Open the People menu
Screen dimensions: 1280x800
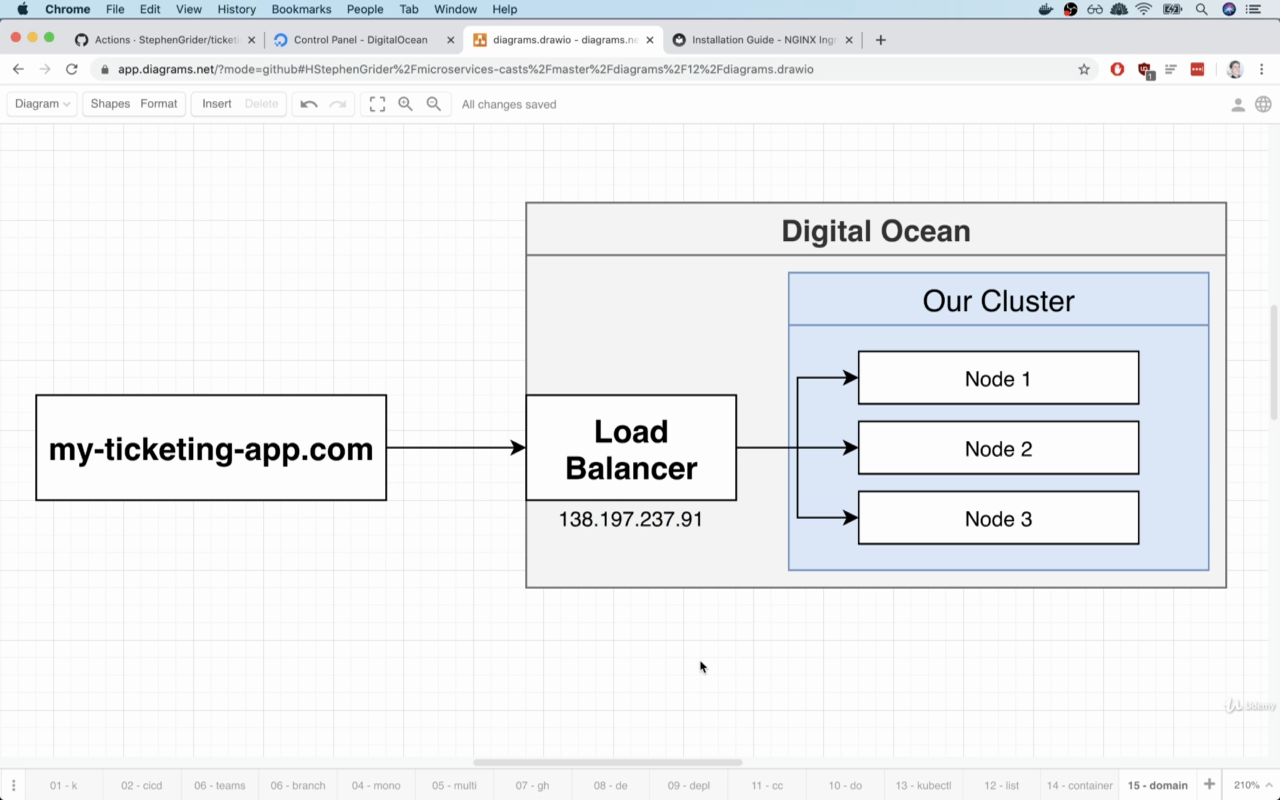coord(365,9)
